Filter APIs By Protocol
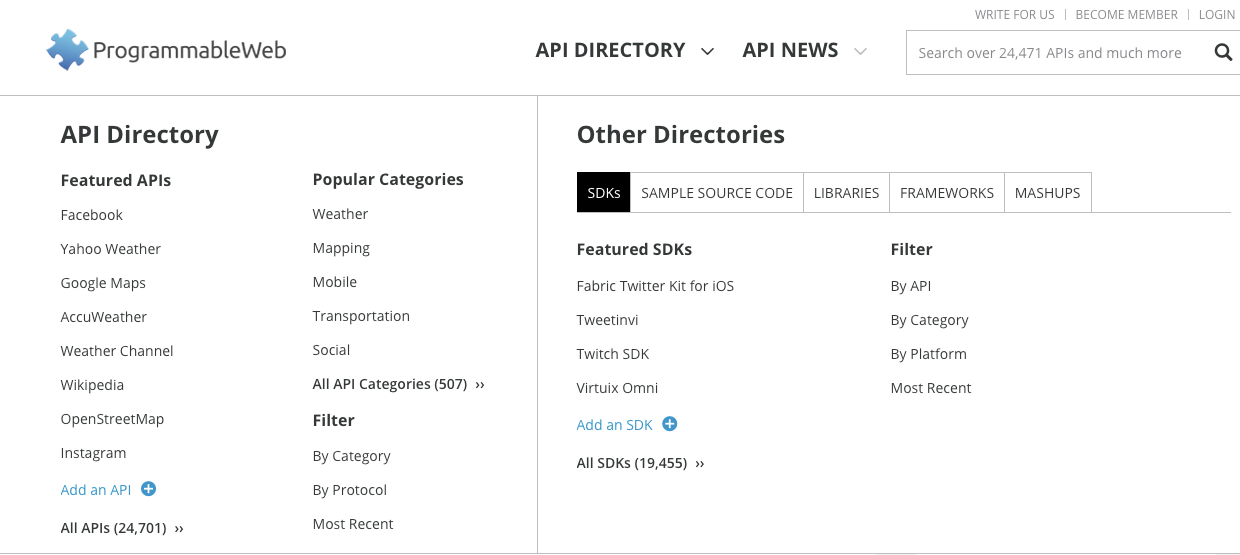The image size is (1240, 555). pyautogui.click(x=349, y=490)
